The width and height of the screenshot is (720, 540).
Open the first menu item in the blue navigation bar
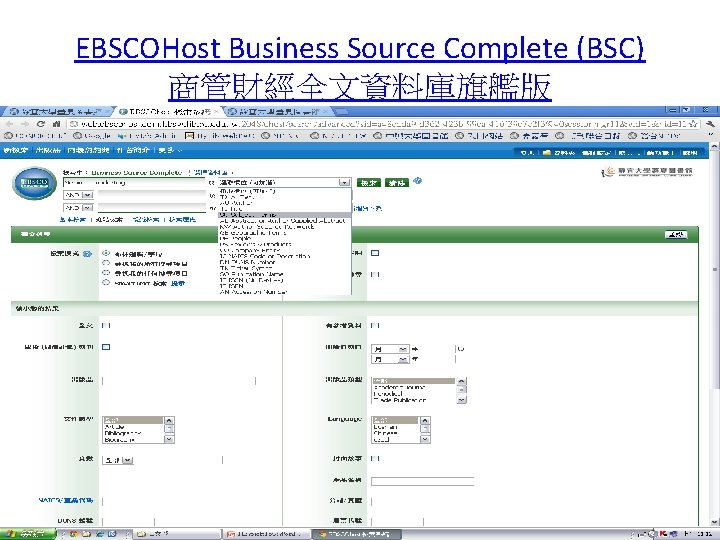15,150
